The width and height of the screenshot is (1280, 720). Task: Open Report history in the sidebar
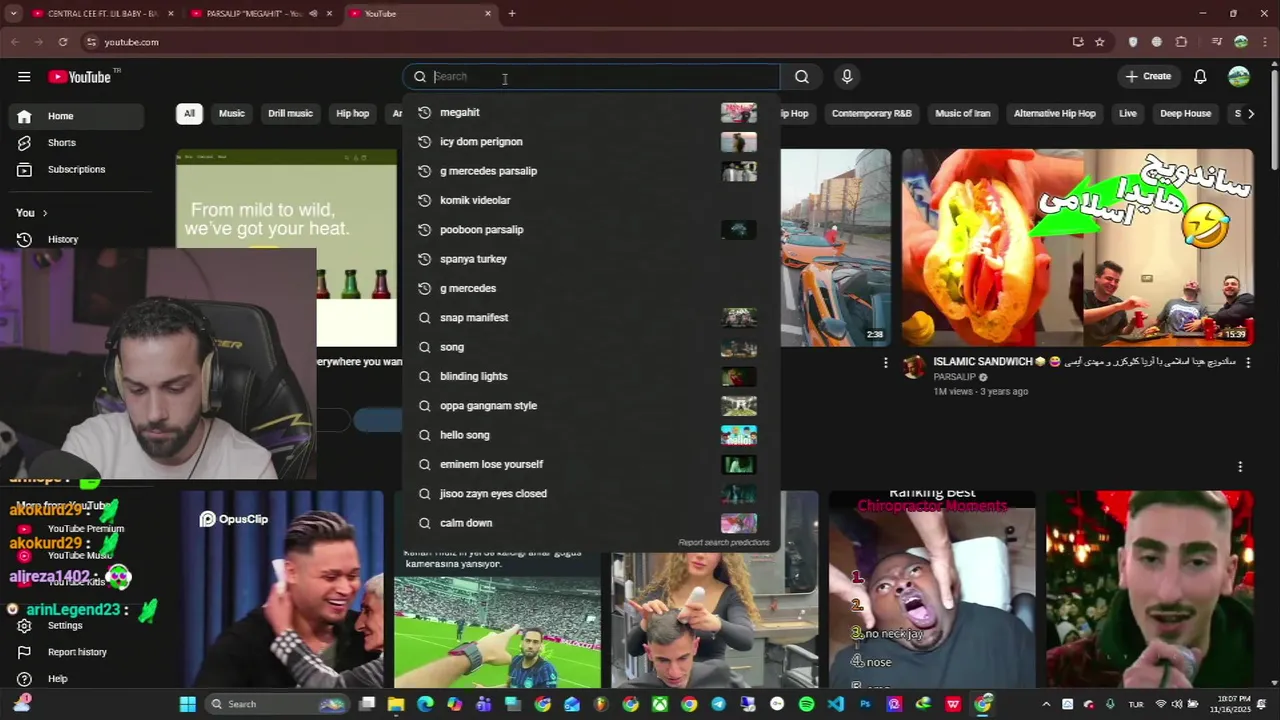(76, 652)
